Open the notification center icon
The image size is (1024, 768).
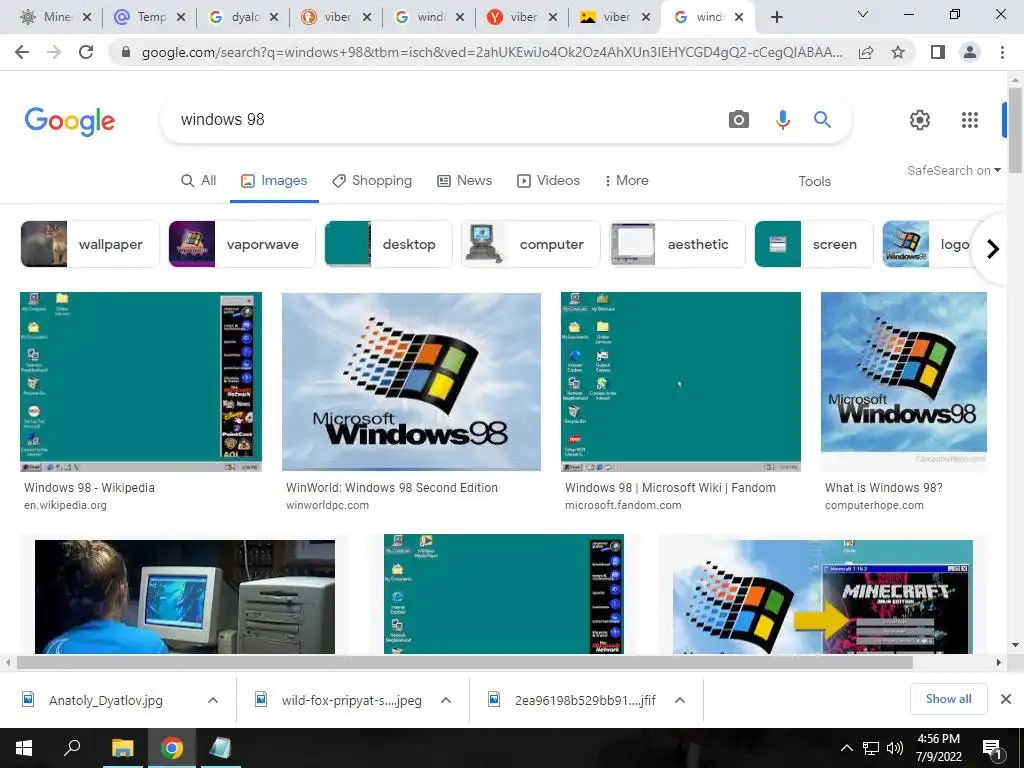click(992, 749)
